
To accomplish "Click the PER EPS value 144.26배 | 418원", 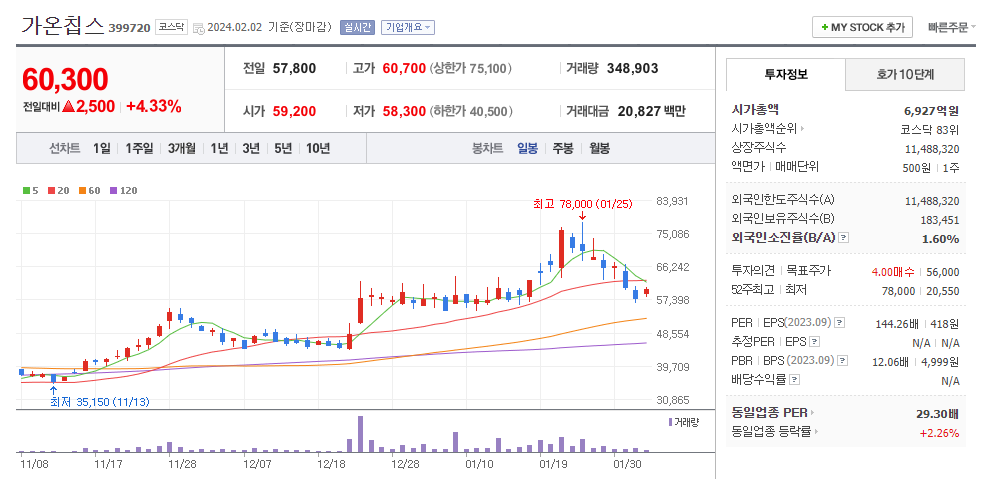I will [x=917, y=324].
